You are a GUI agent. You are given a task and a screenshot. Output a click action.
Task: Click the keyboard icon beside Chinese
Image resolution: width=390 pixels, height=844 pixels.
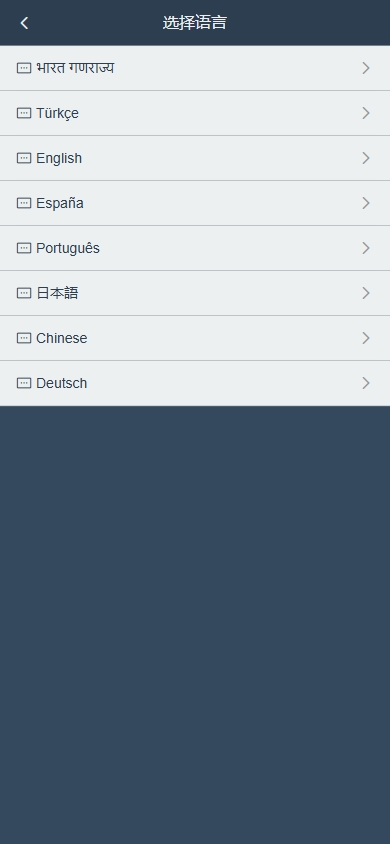24,338
